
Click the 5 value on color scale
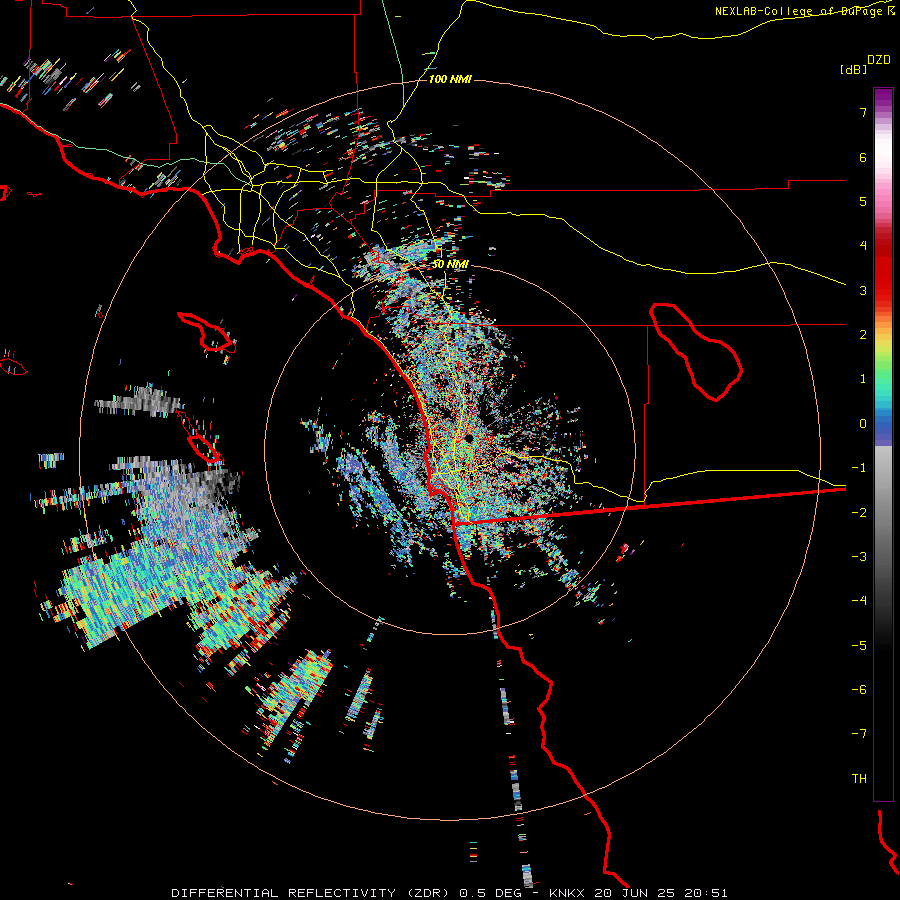coord(863,201)
